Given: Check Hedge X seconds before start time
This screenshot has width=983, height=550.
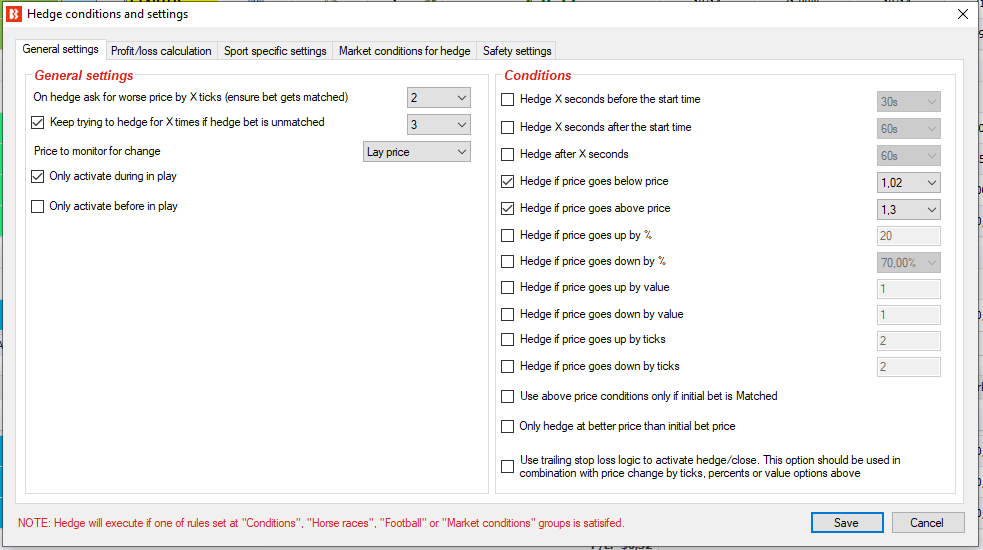Looking at the screenshot, I should click(508, 99).
